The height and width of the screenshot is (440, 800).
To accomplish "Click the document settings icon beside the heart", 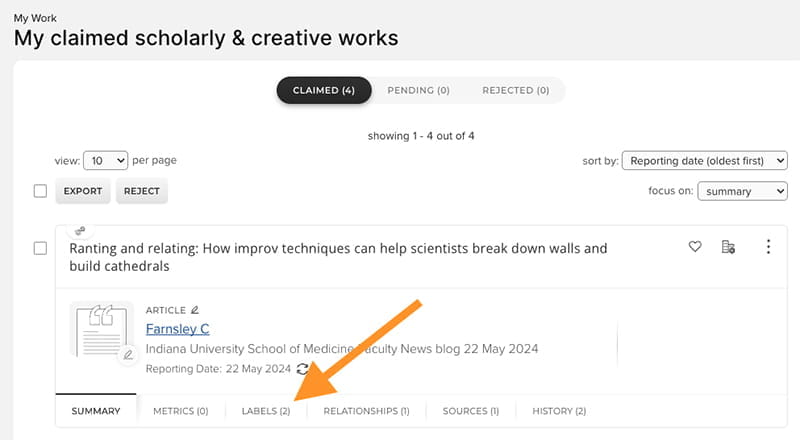I will (728, 247).
